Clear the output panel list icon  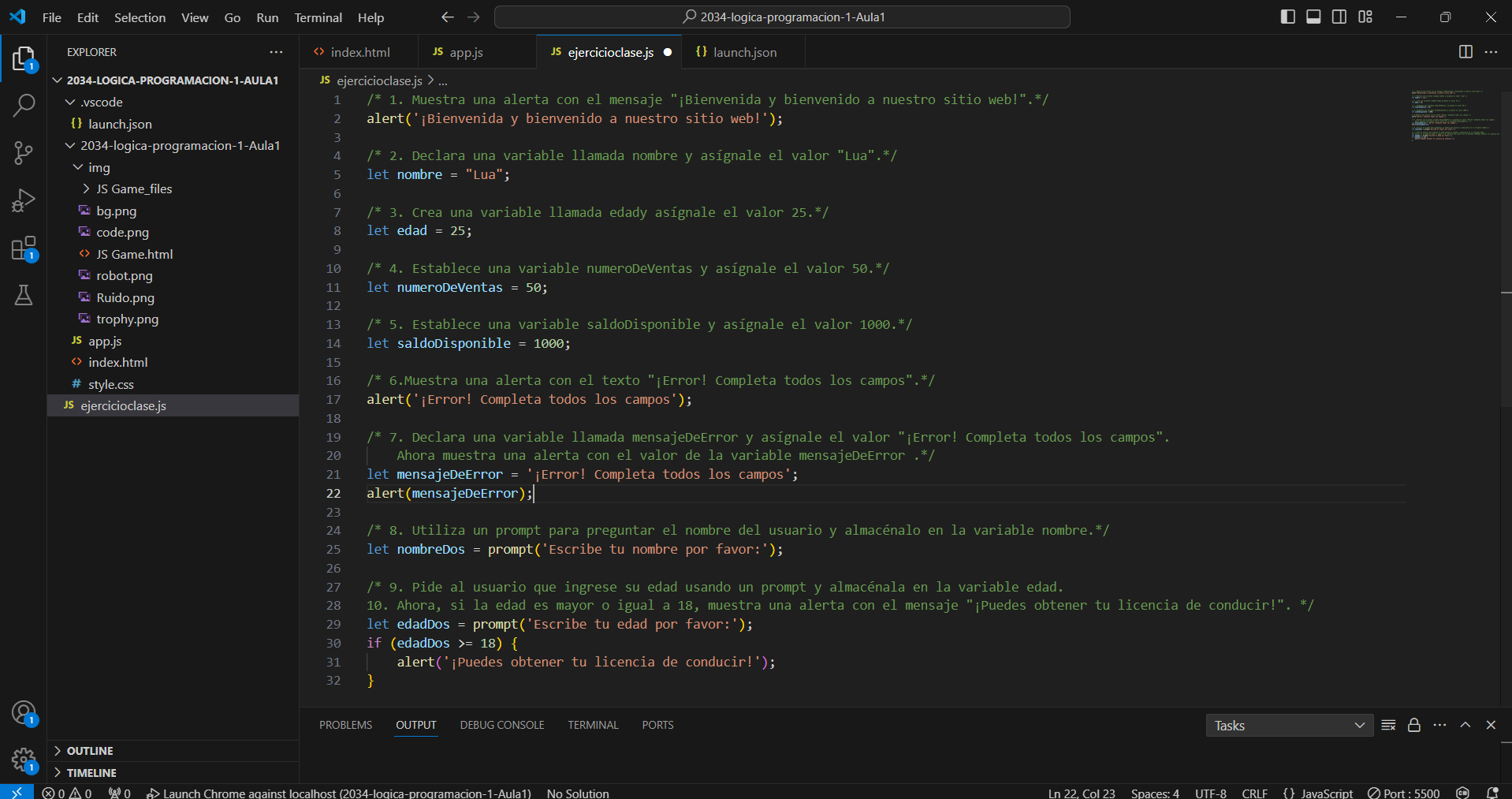tap(1389, 725)
